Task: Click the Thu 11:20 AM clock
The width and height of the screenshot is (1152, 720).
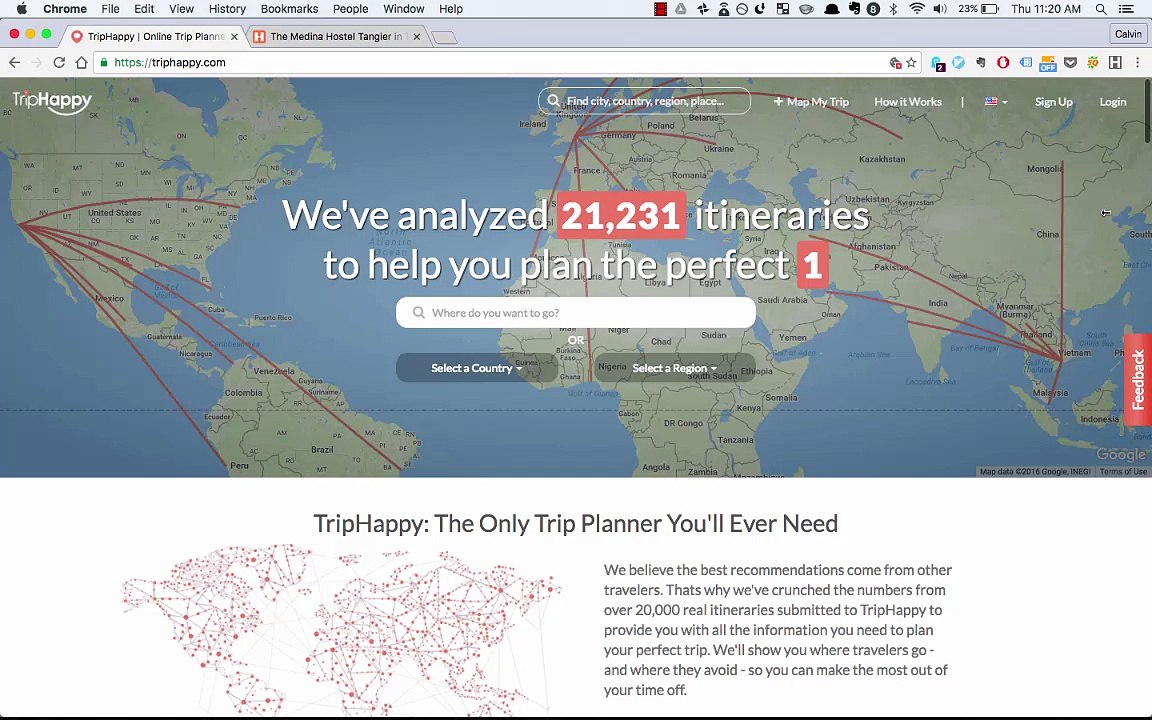Action: 1045,9
